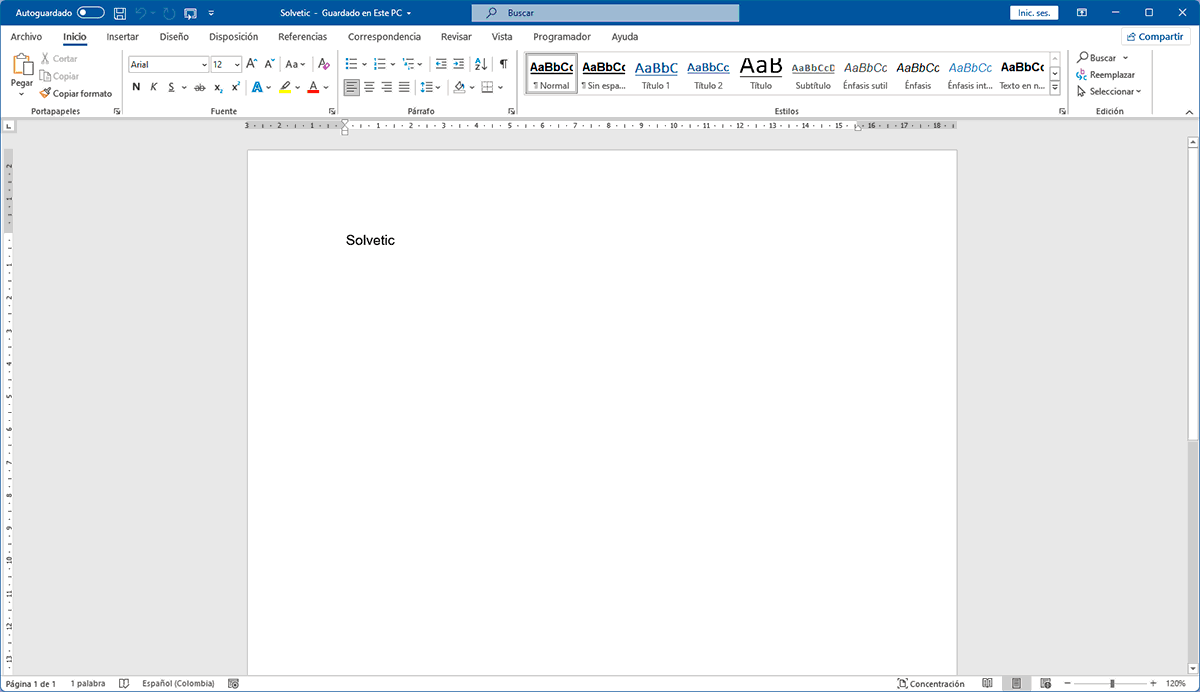Click zoom out minus in status bar
The height and width of the screenshot is (692, 1200).
1067,684
